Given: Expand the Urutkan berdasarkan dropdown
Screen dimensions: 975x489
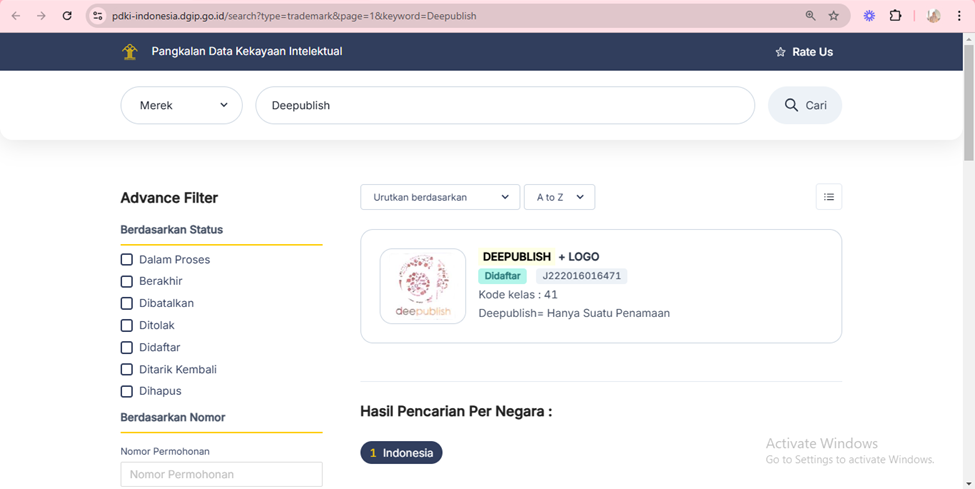Looking at the screenshot, I should pyautogui.click(x=440, y=197).
